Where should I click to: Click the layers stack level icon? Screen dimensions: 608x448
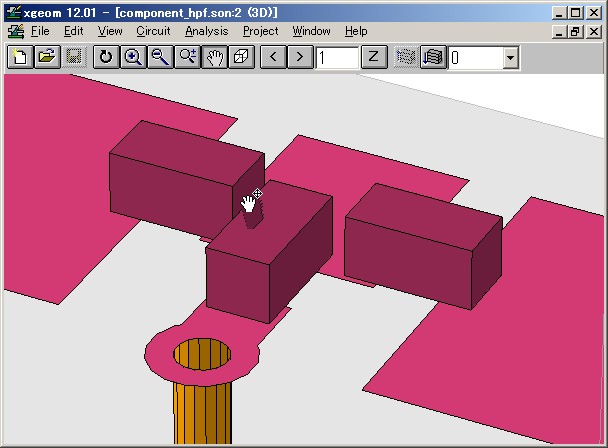coord(433,57)
